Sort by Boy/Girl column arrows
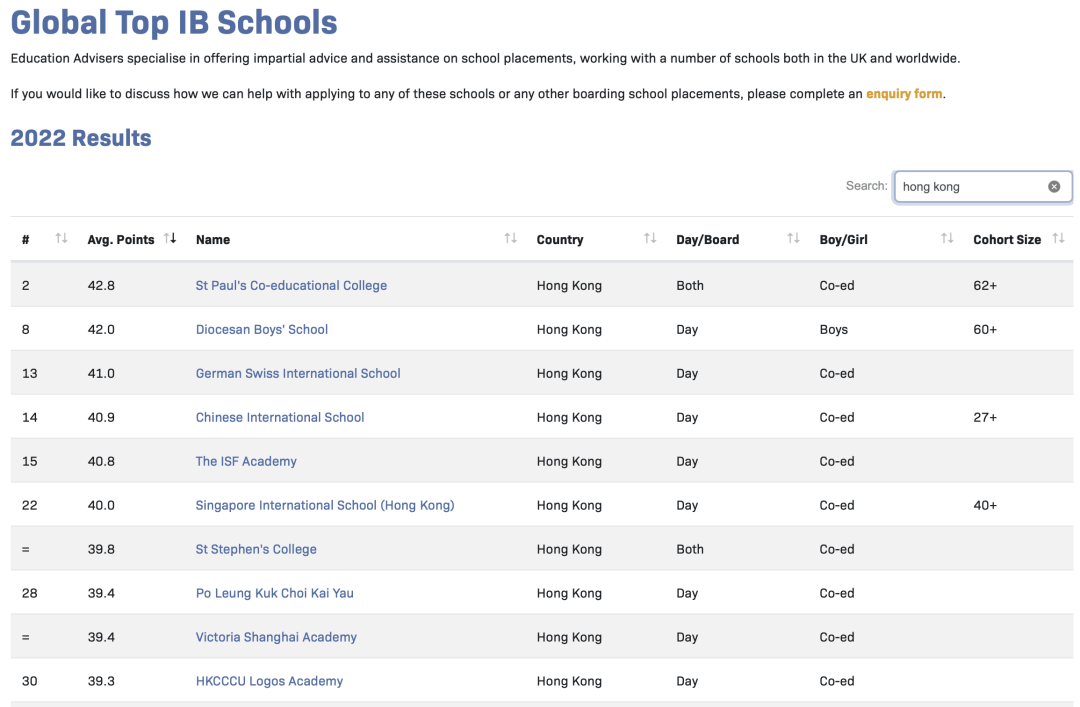The height and width of the screenshot is (707, 1080). tap(947, 239)
